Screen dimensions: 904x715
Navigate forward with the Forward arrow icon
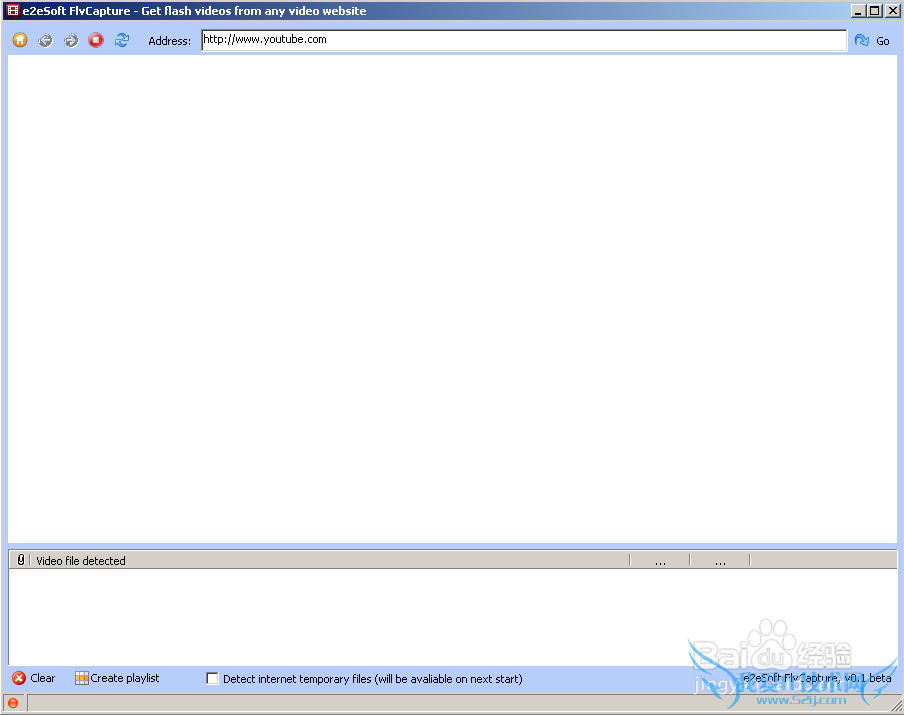click(x=71, y=40)
